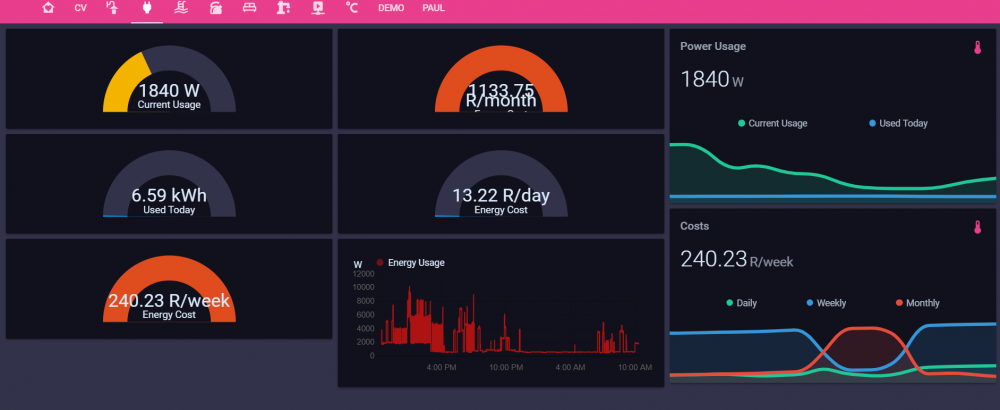Toggle Current Usage legend in Power Usage
Screen dimensions: 1000x410
(772, 123)
